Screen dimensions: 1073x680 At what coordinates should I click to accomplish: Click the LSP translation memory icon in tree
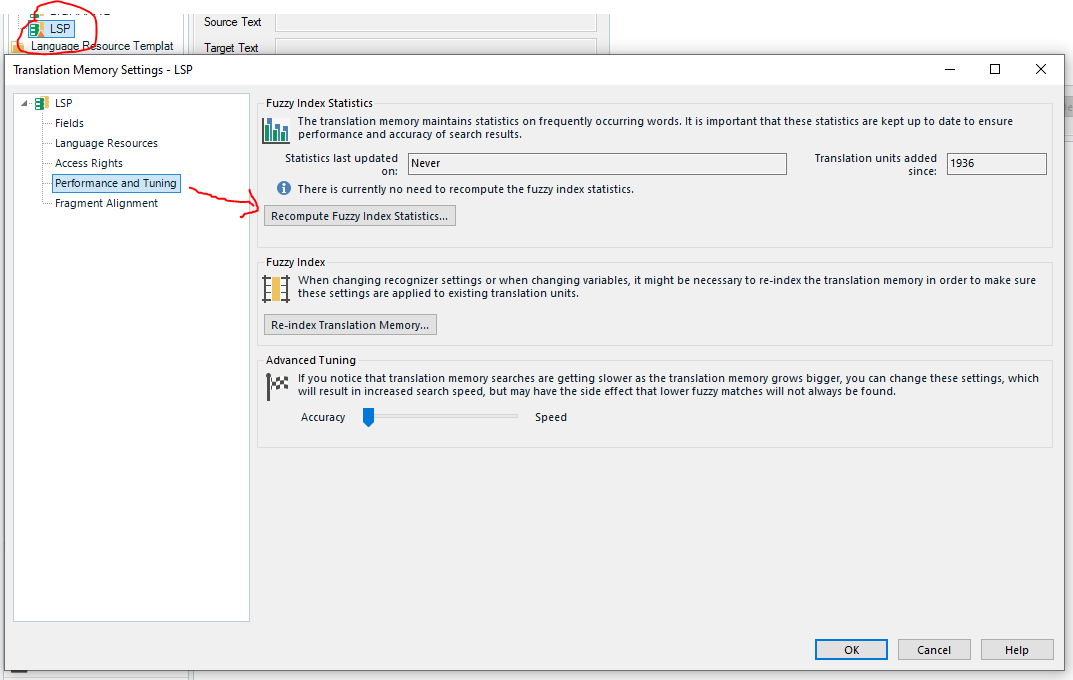42,103
